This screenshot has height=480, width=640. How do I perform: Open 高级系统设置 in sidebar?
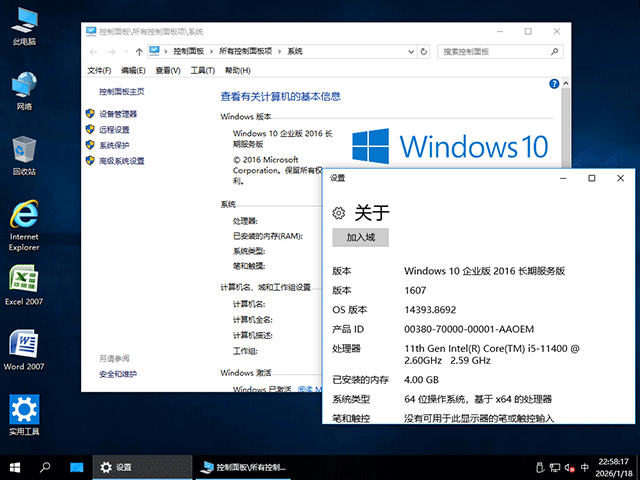point(122,161)
